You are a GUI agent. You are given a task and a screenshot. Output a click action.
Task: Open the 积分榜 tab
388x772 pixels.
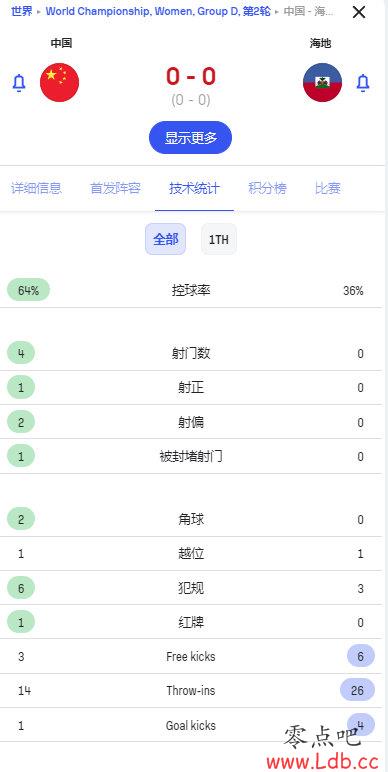click(x=267, y=188)
